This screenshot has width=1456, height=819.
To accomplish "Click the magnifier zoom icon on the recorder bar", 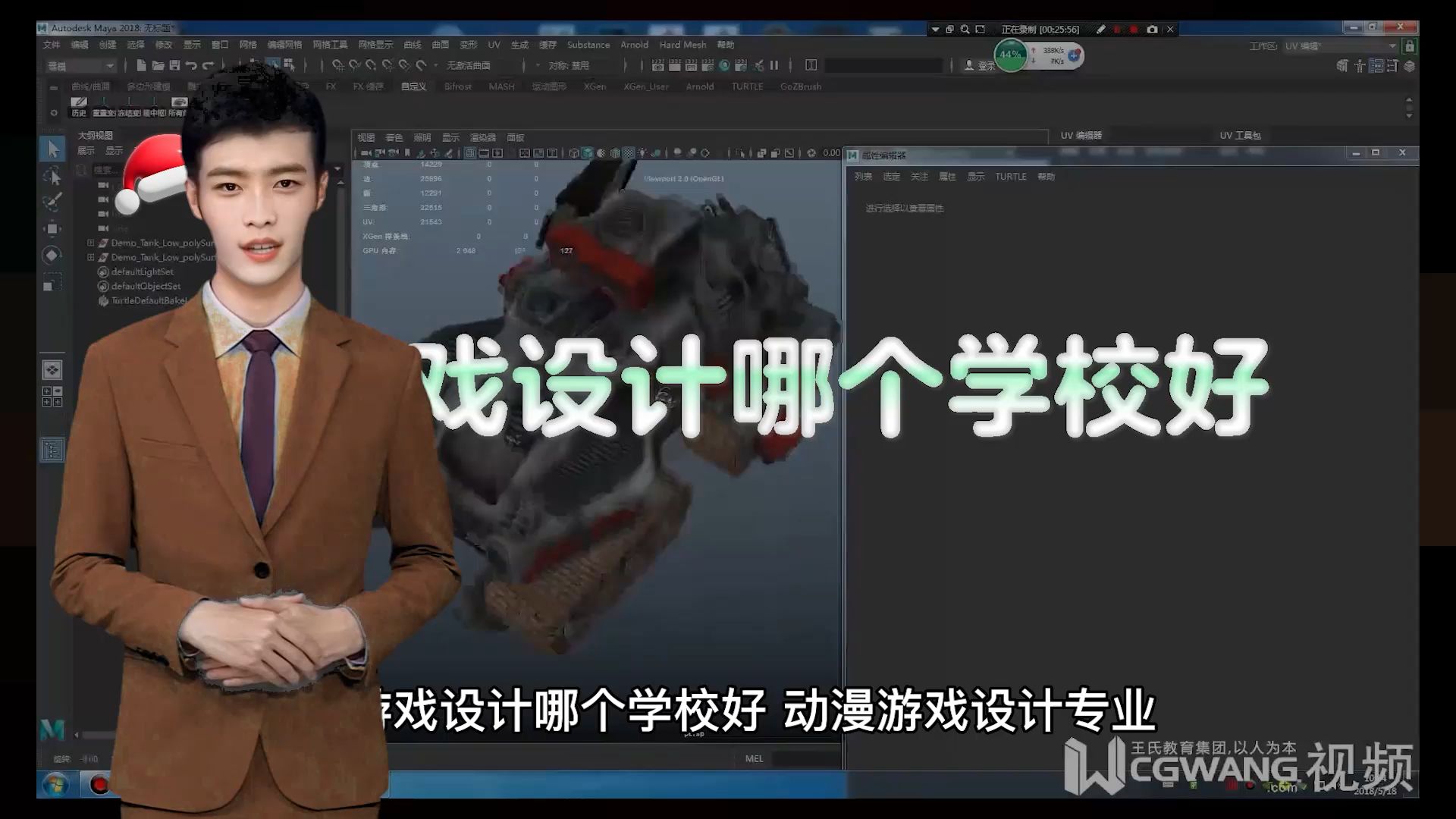I will click(965, 30).
